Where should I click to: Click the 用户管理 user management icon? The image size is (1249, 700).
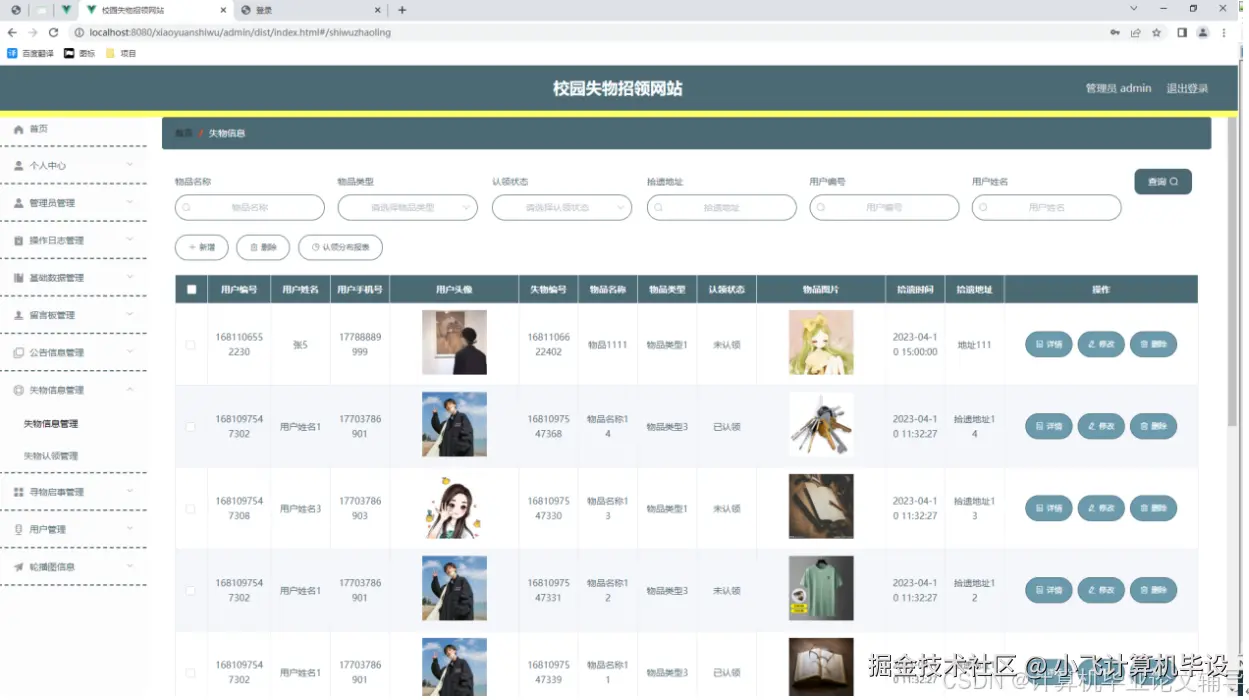coord(18,528)
